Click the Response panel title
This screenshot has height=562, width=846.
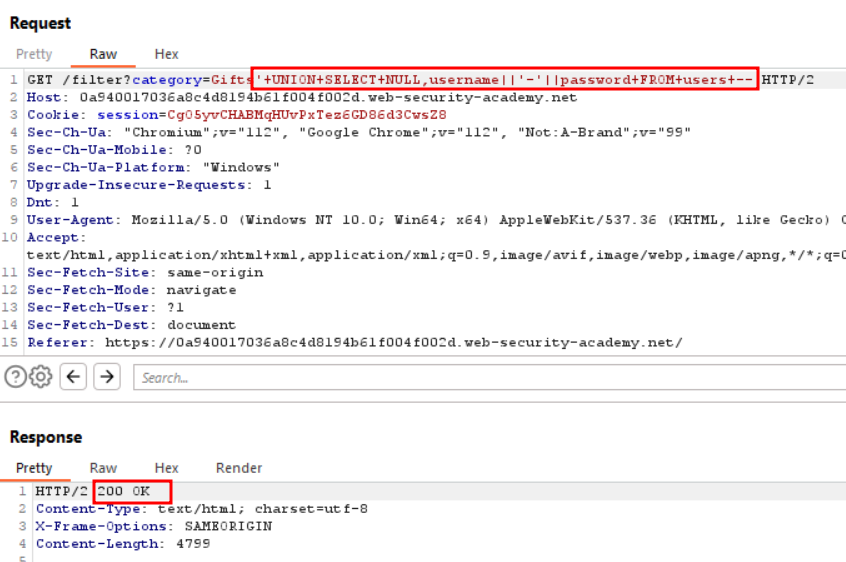[46, 437]
